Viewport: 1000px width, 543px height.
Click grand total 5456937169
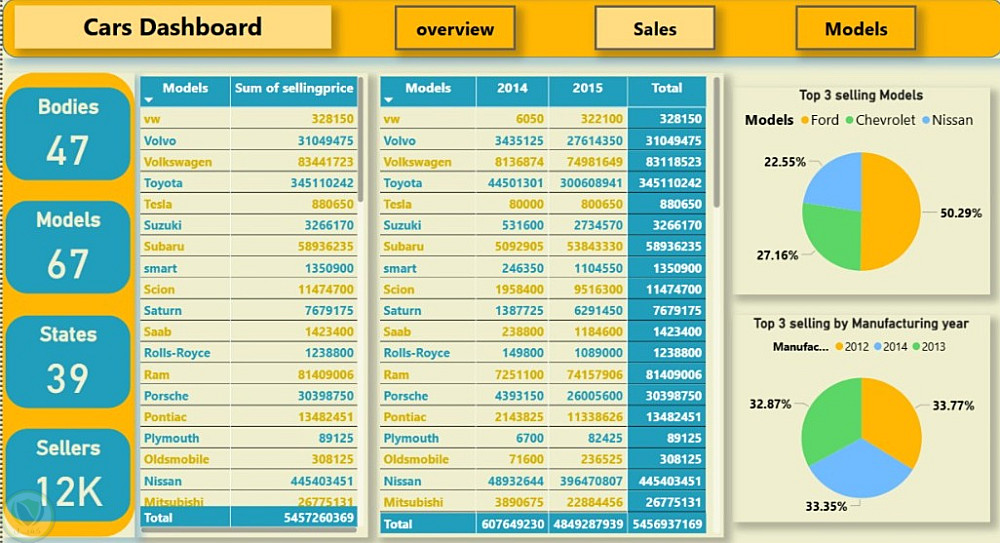coord(667,524)
